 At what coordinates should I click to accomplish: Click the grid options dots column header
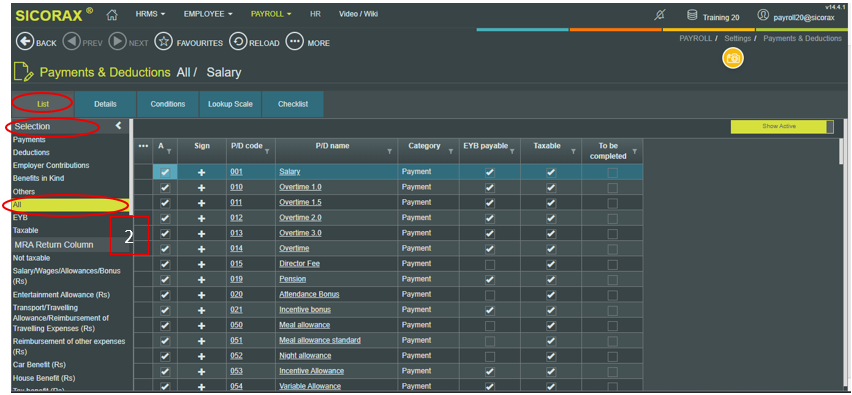tap(143, 146)
